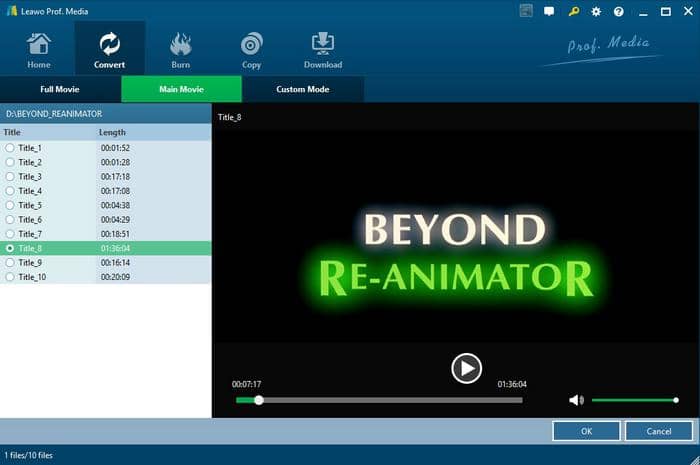Open help question mark icon
This screenshot has height=465, width=700.
pyautogui.click(x=619, y=12)
